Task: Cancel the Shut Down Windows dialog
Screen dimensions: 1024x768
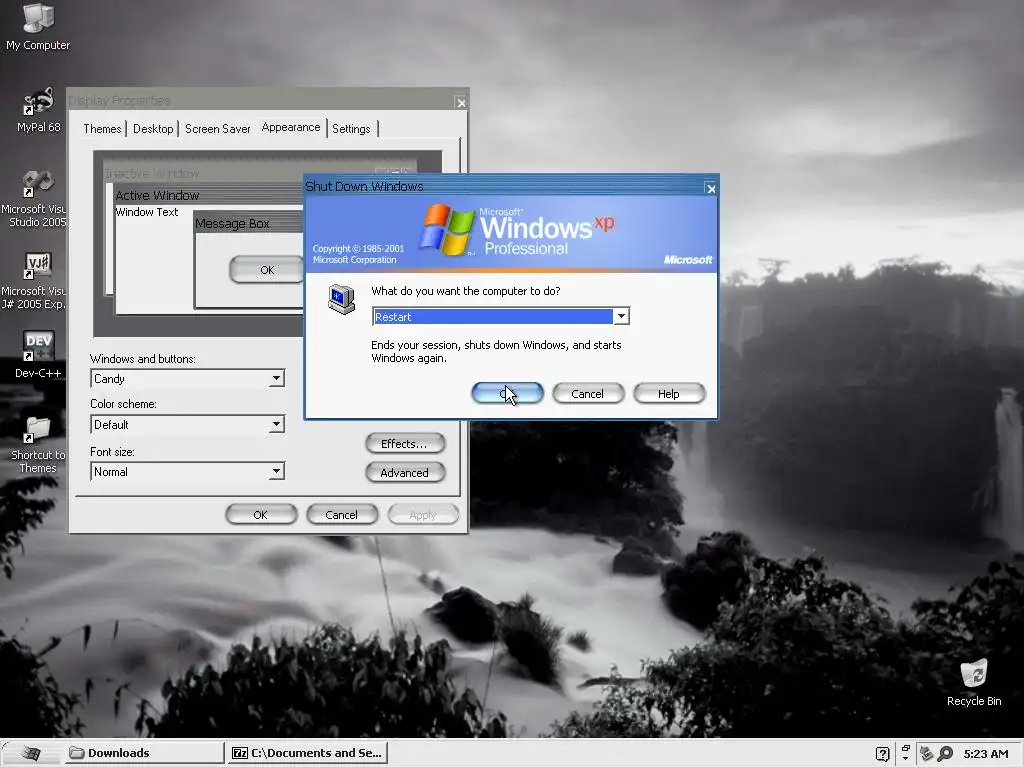Action: point(588,393)
